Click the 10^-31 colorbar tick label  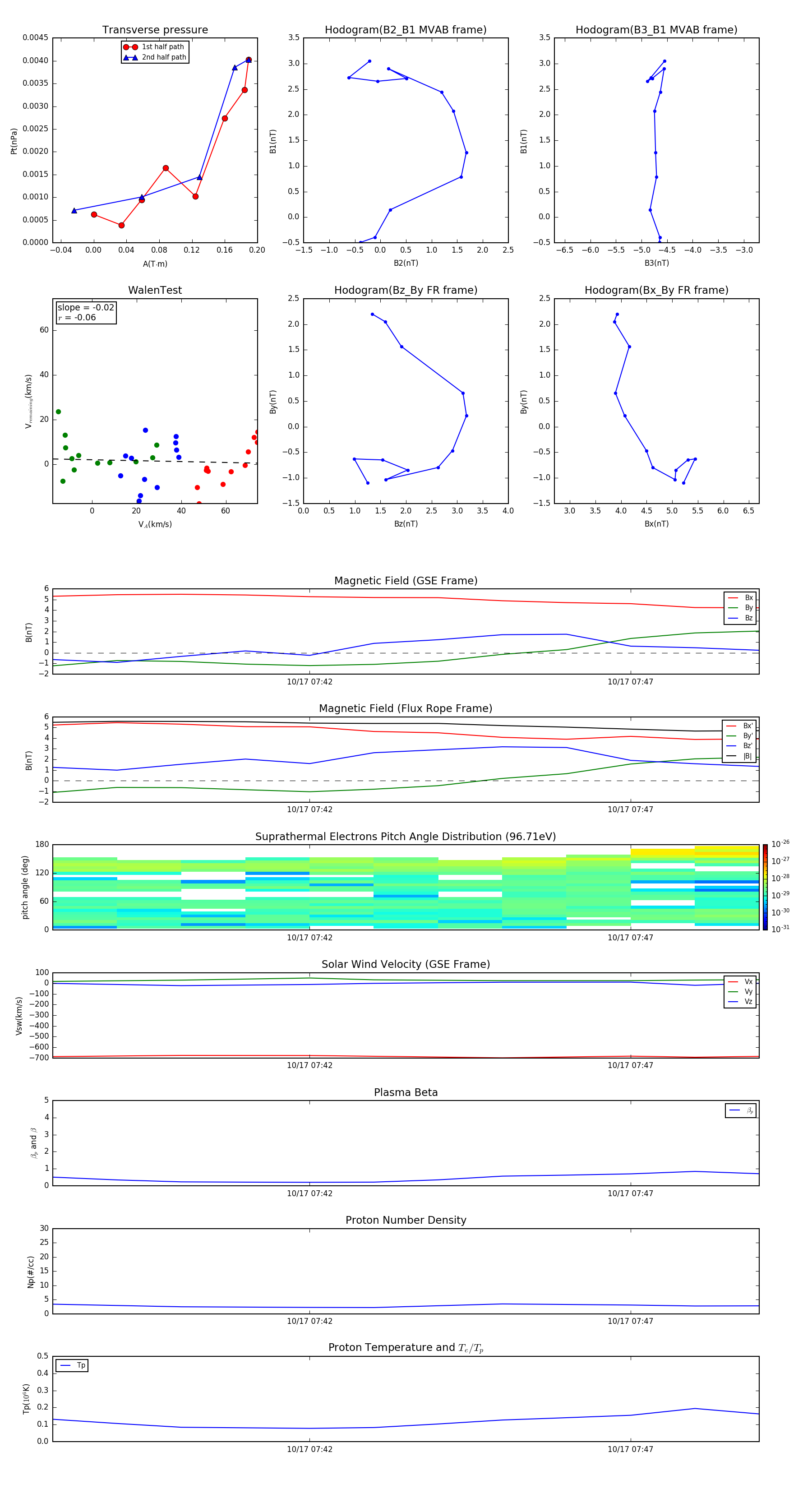pos(780,929)
